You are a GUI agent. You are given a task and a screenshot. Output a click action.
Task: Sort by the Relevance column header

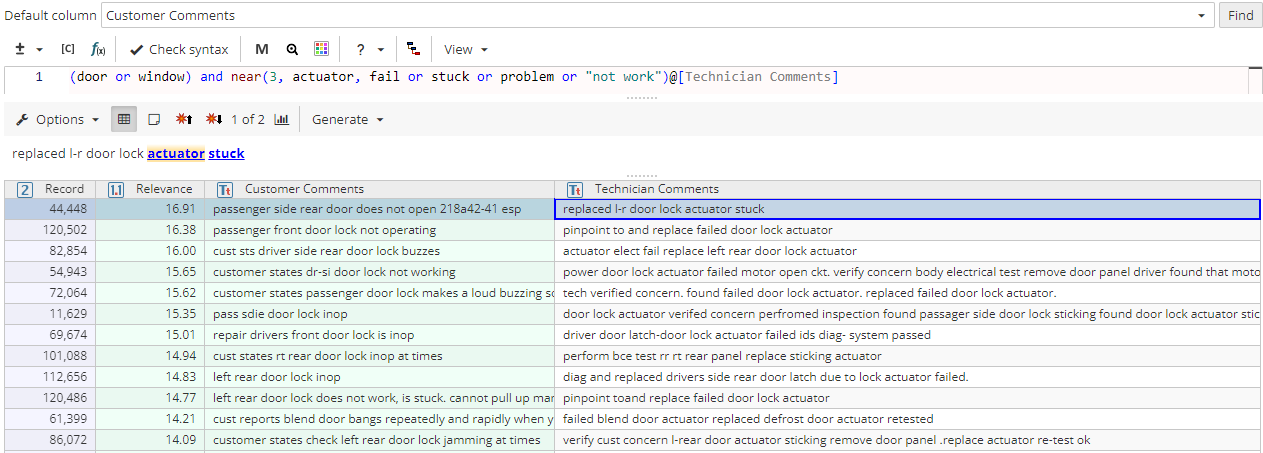164,189
